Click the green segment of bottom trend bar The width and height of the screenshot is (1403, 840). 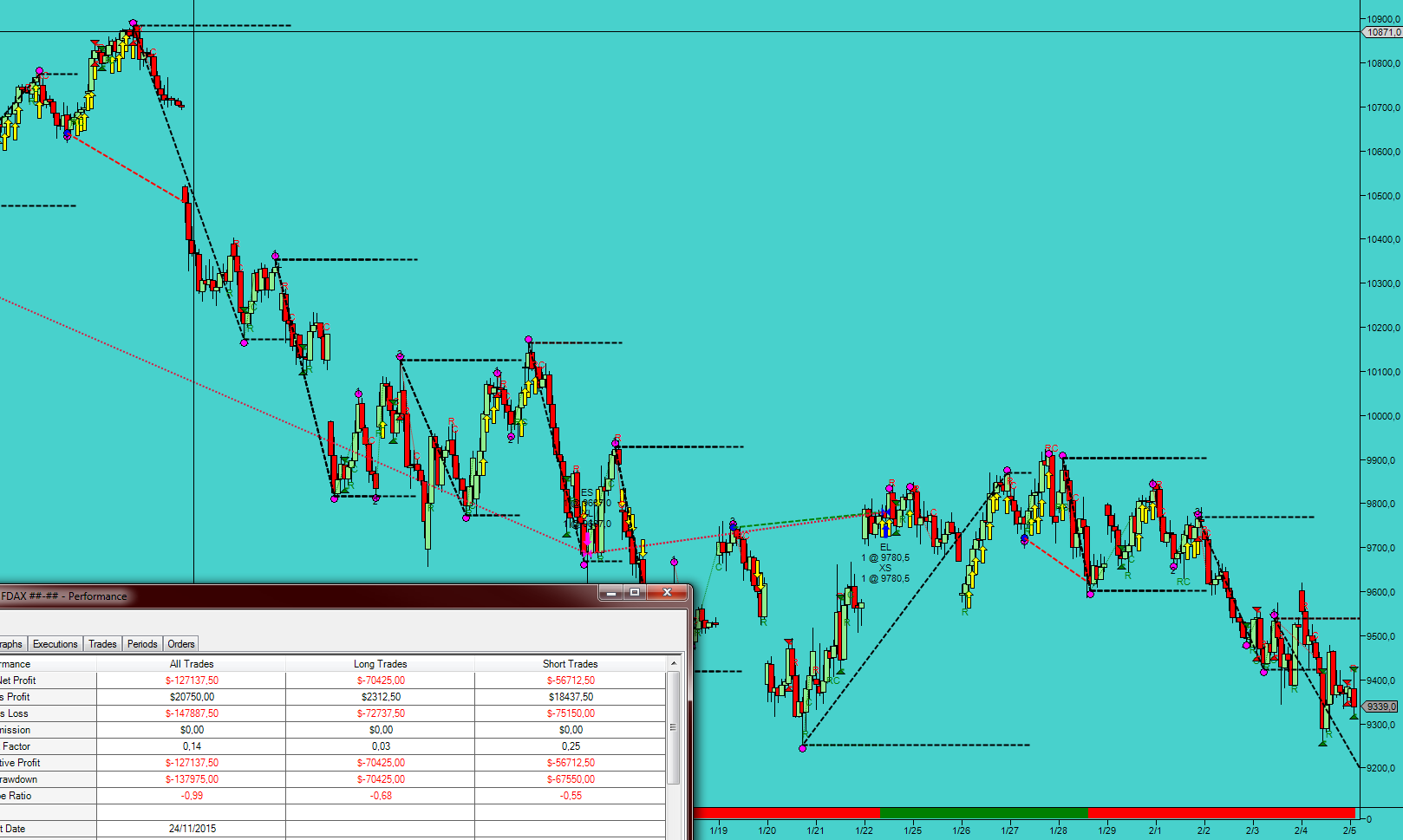pos(984,813)
